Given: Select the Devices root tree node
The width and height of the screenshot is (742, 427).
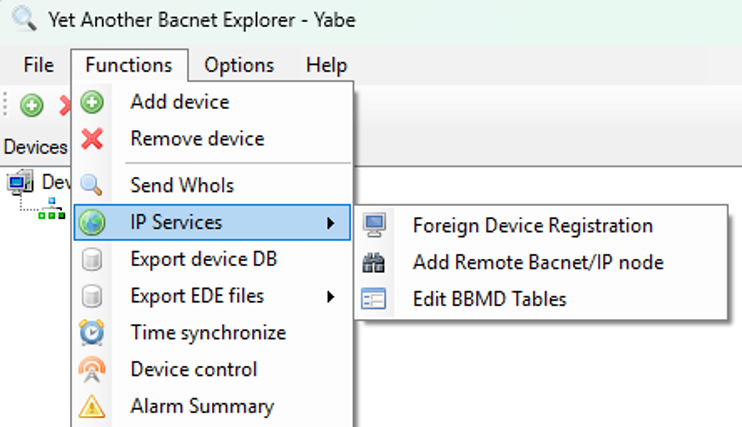Looking at the screenshot, I should coord(56,182).
